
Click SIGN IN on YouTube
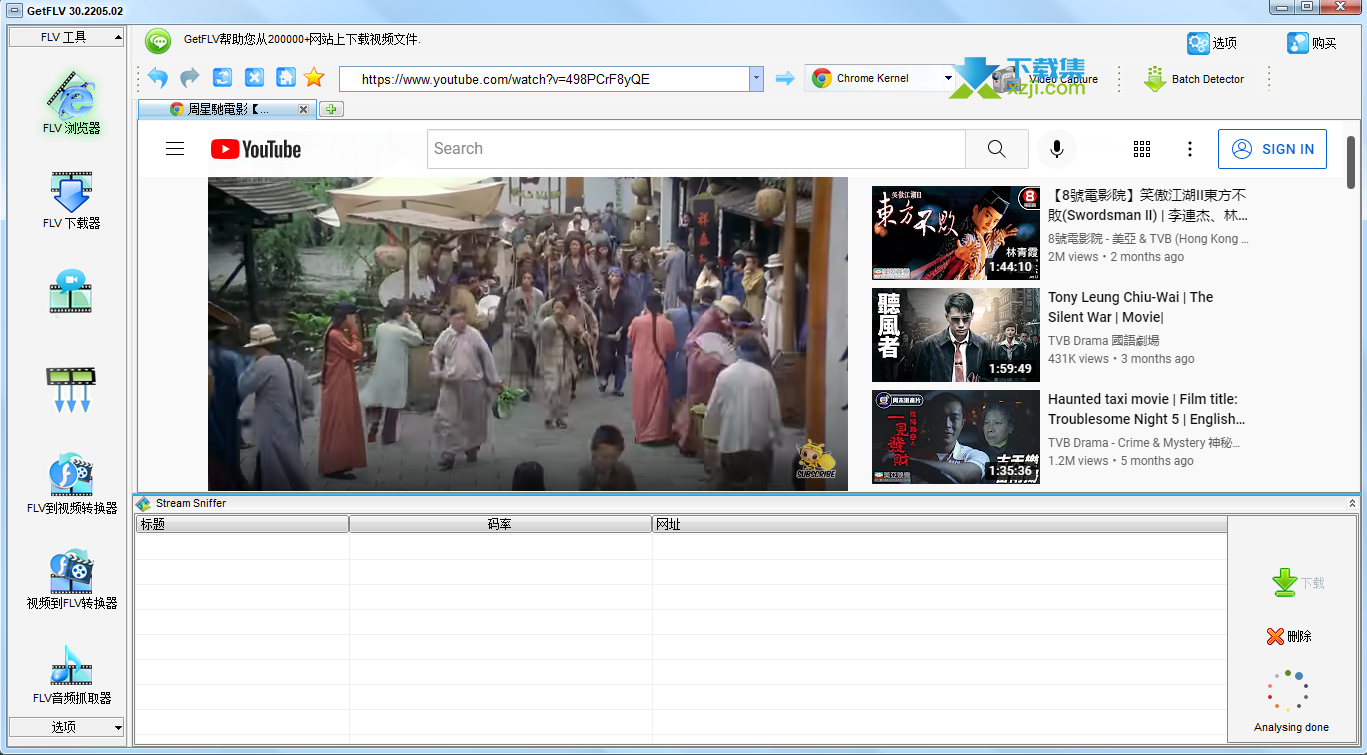point(1272,149)
